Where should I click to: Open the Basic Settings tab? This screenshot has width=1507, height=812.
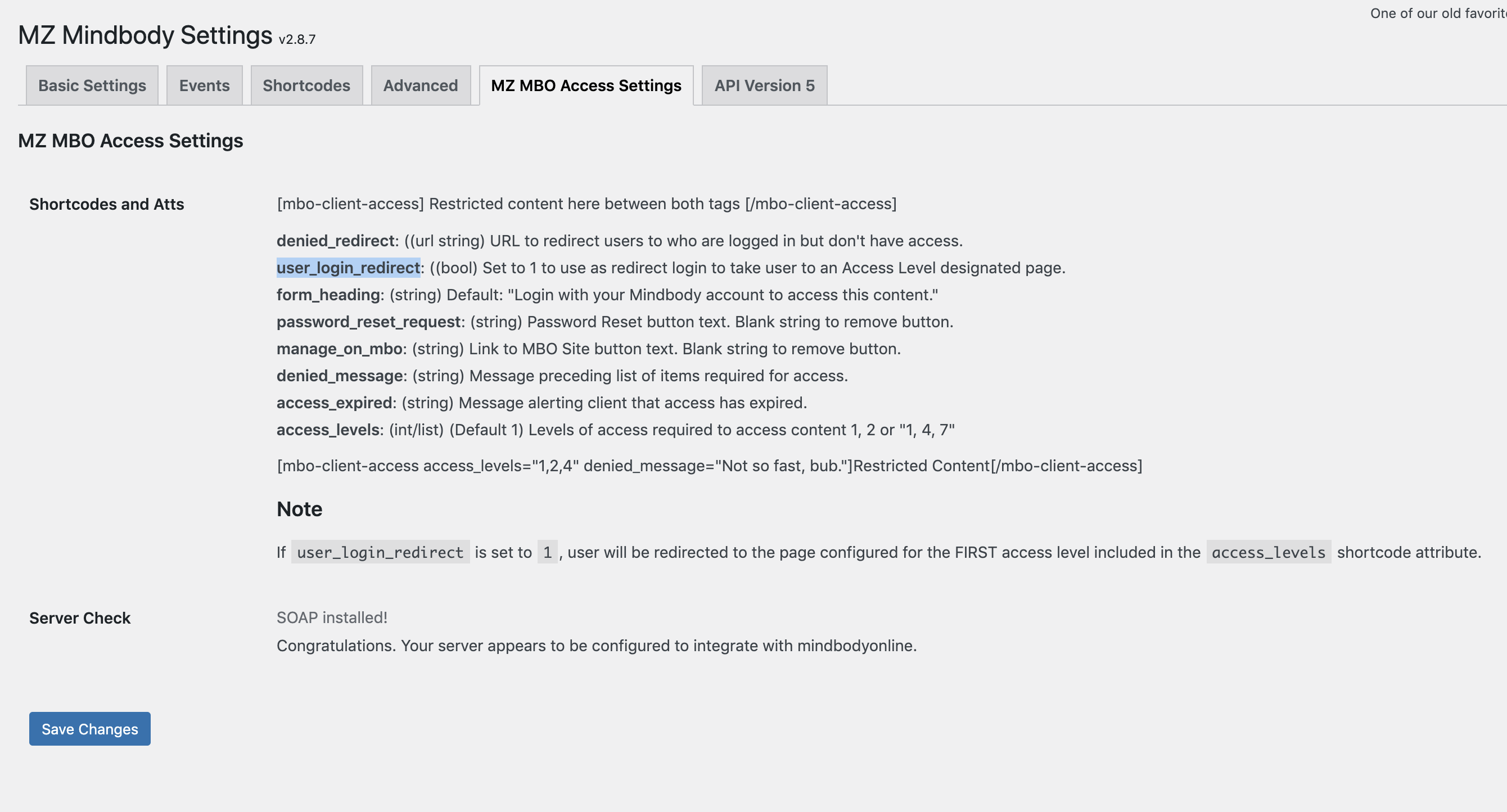point(92,85)
